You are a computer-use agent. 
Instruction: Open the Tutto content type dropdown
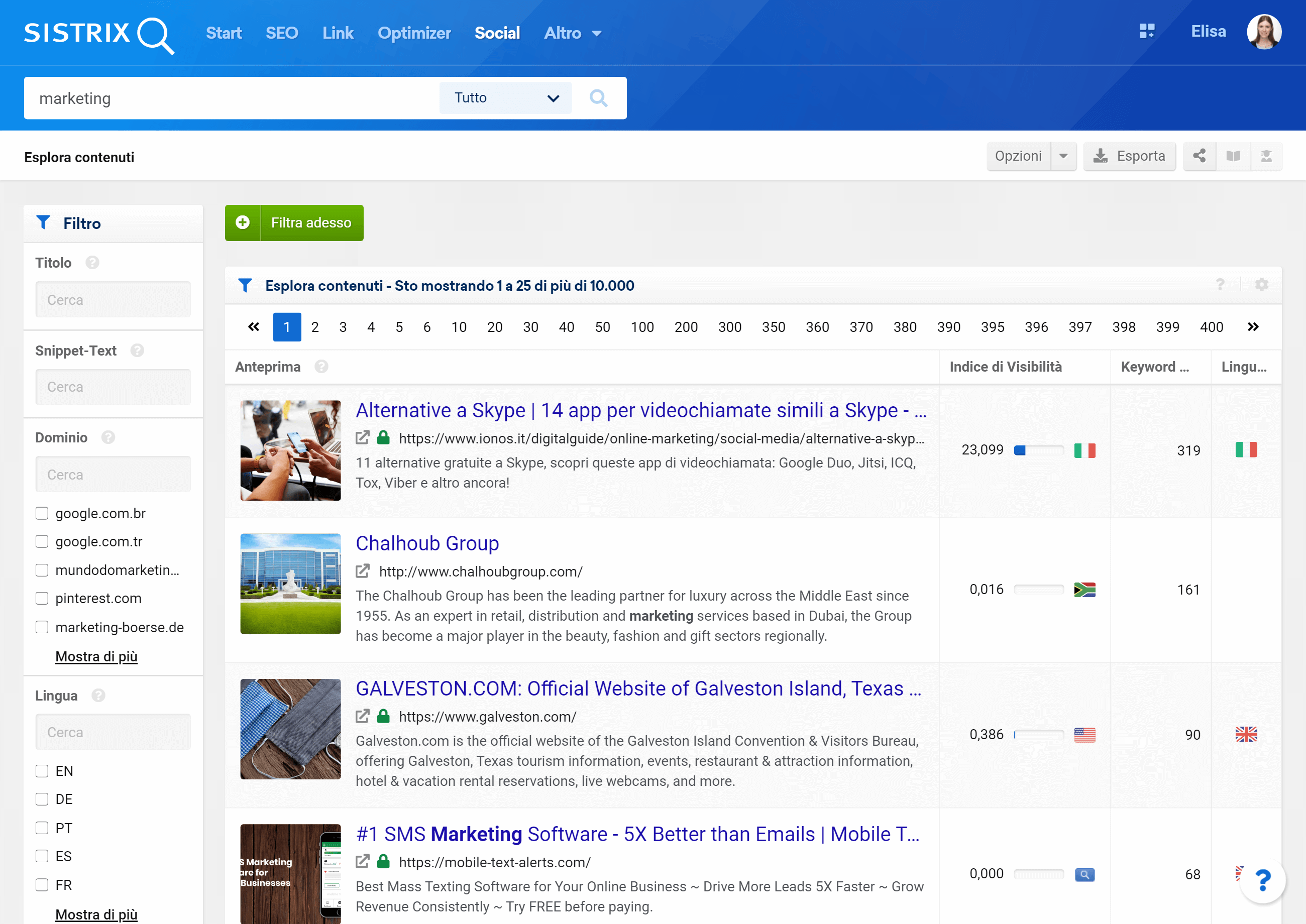[504, 97]
